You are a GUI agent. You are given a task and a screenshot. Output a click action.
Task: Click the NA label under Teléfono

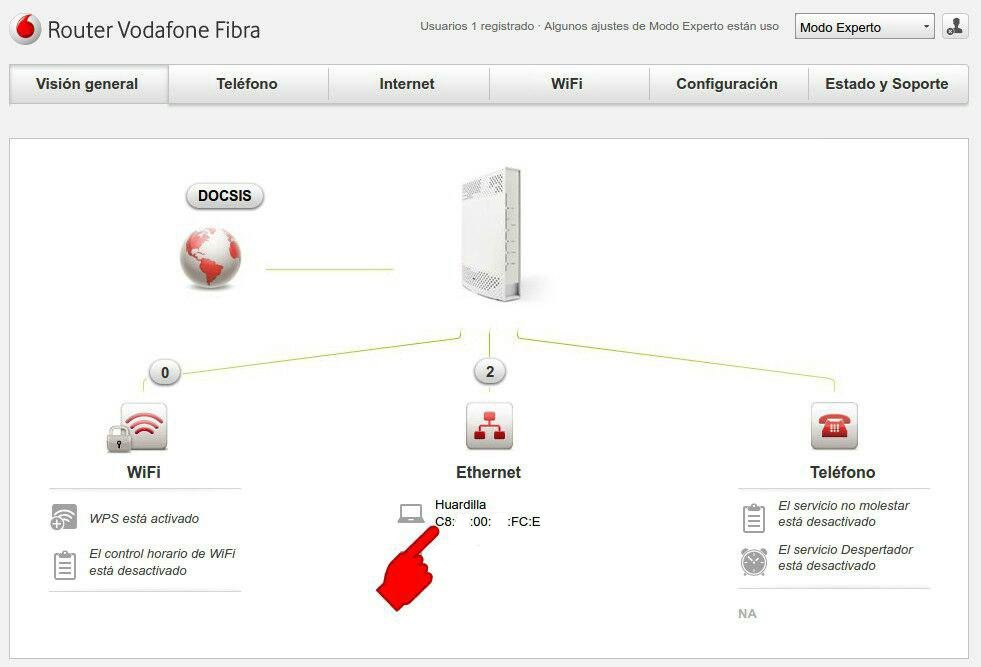[748, 613]
